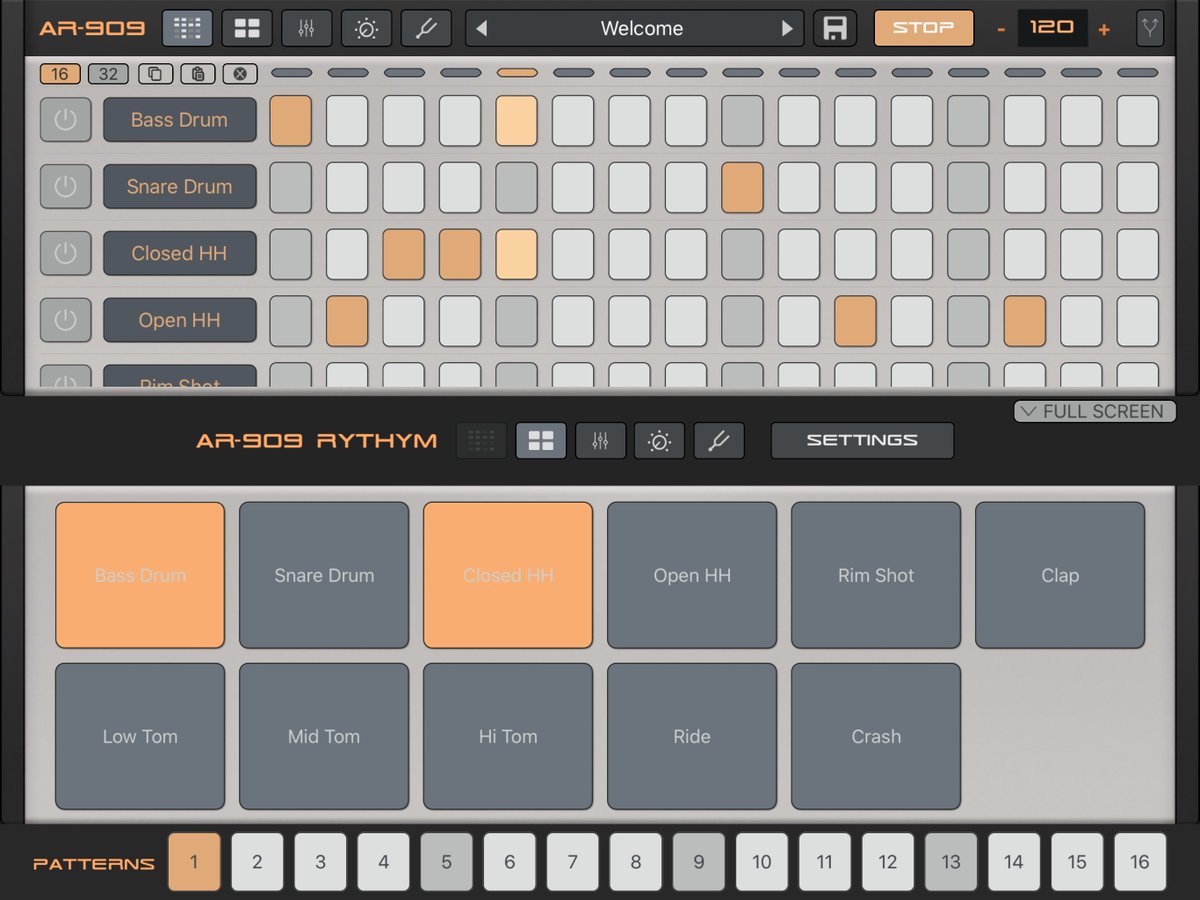Screen dimensions: 1200x900
Task: Increase tempo with the plus stepper
Action: coord(1104,29)
